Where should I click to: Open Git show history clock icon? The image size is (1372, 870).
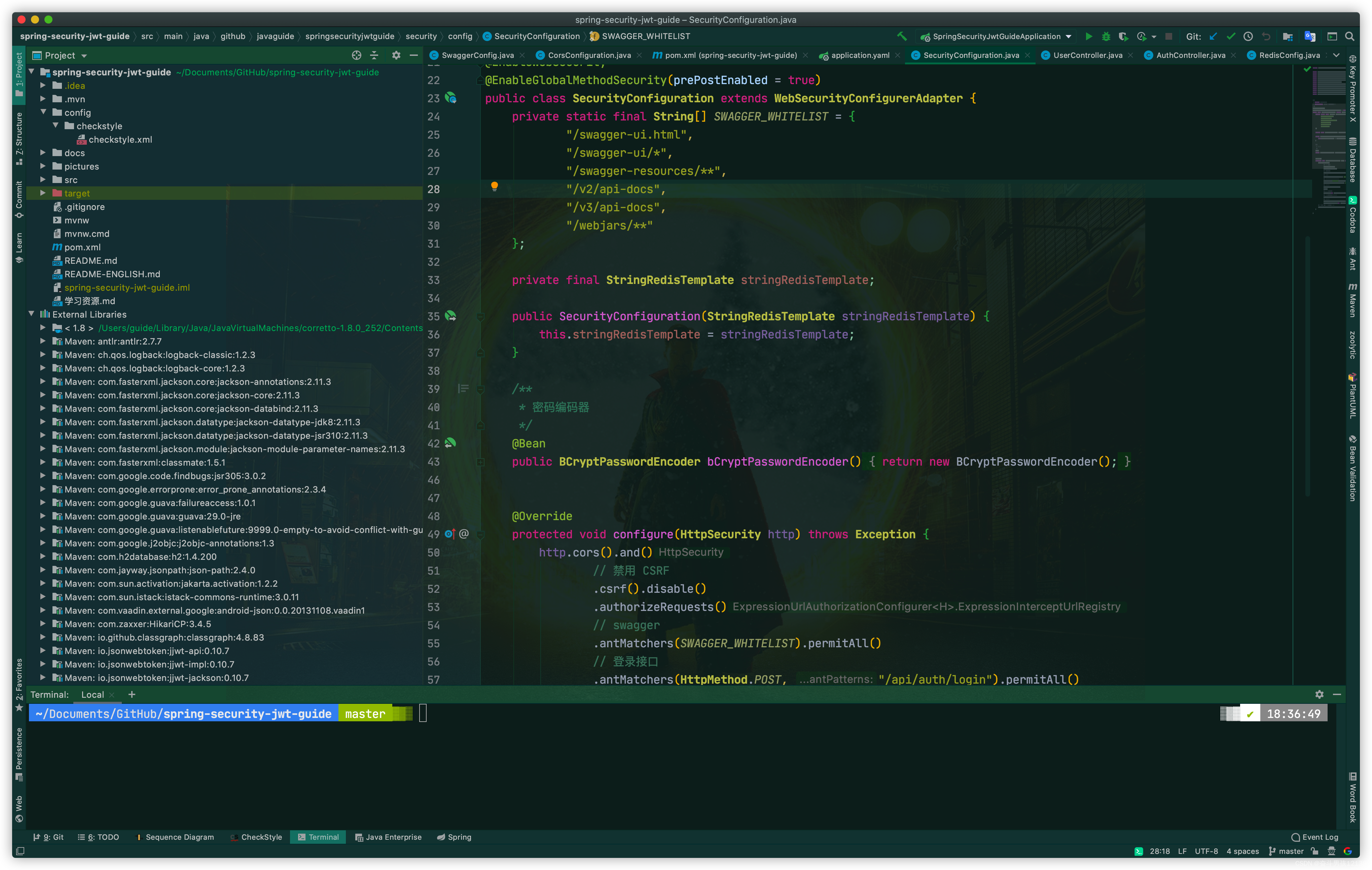click(x=1248, y=36)
